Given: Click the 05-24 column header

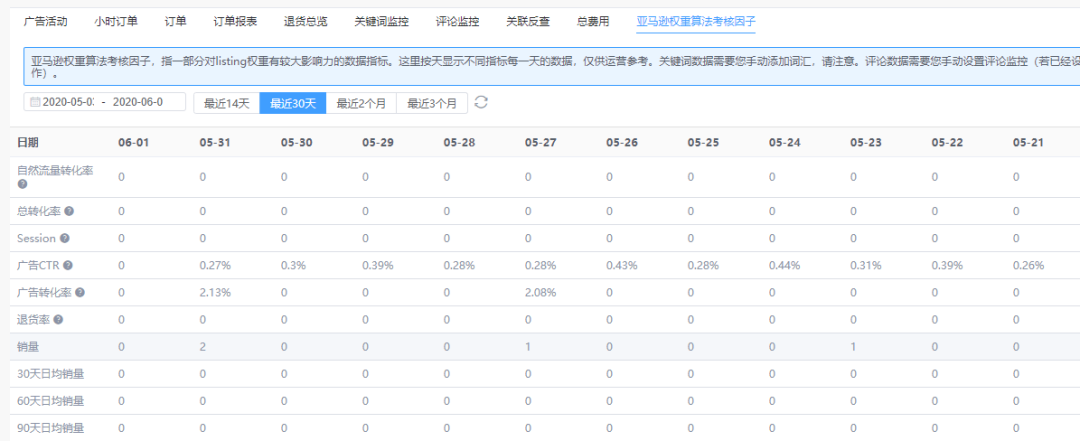Looking at the screenshot, I should pyautogui.click(x=785, y=143).
